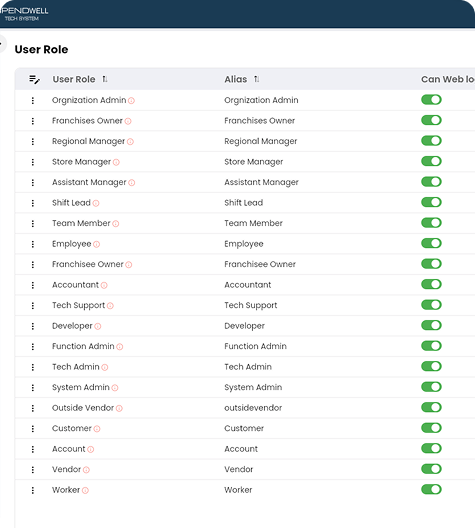Click info icon next to Store Manager
This screenshot has width=475, height=528.
(116, 162)
